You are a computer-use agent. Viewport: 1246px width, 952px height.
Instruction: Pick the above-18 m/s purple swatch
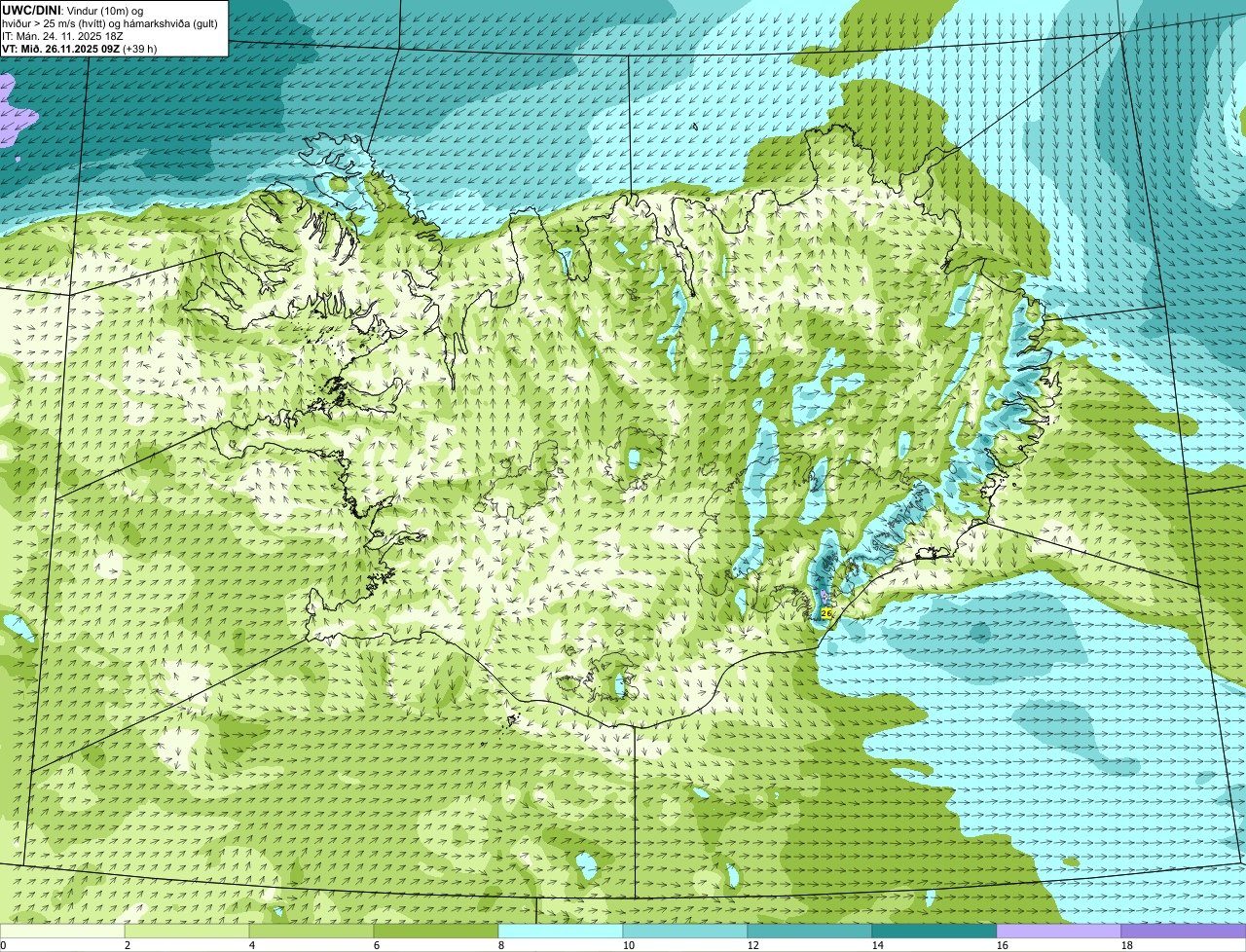click(1184, 931)
